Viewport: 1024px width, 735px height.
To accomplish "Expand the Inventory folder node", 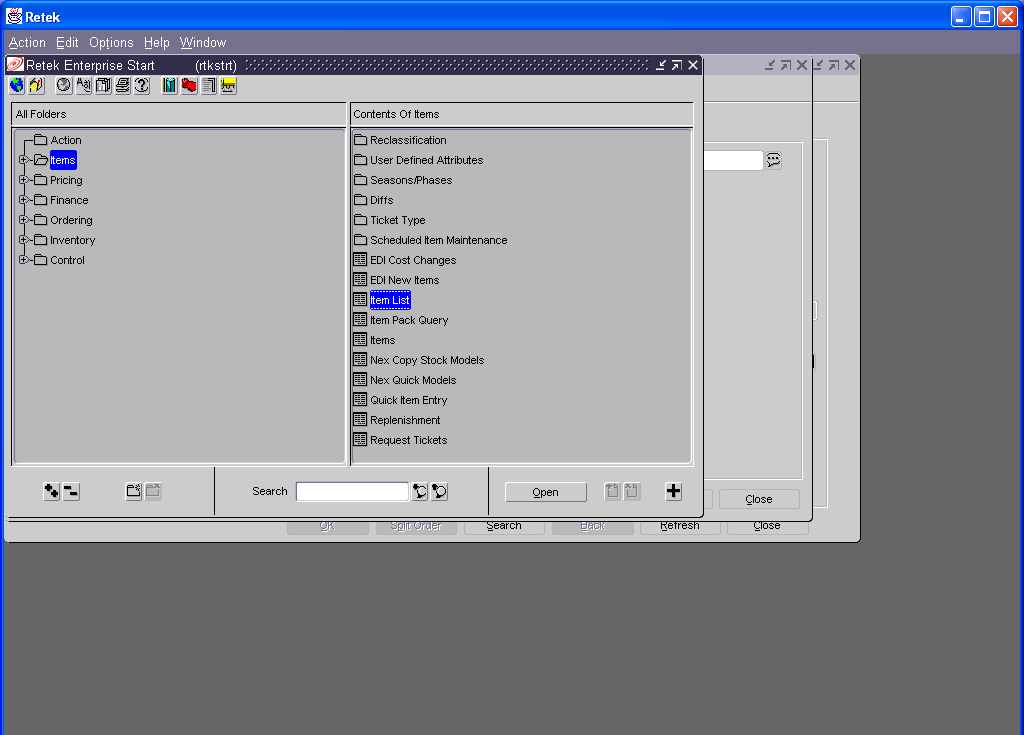I will click(24, 240).
